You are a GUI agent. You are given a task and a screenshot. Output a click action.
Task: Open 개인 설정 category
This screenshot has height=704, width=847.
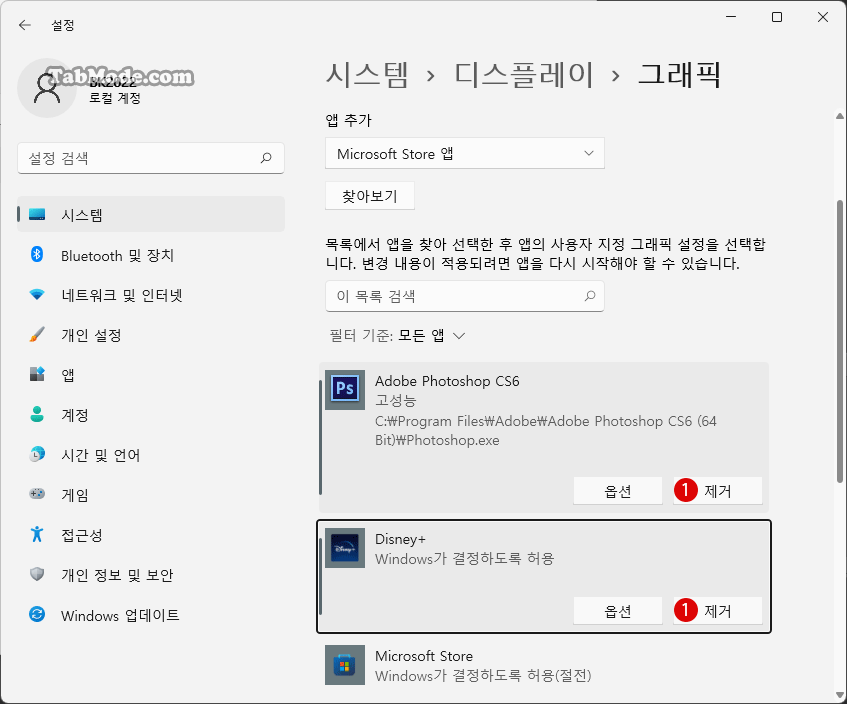pyautogui.click(x=151, y=335)
